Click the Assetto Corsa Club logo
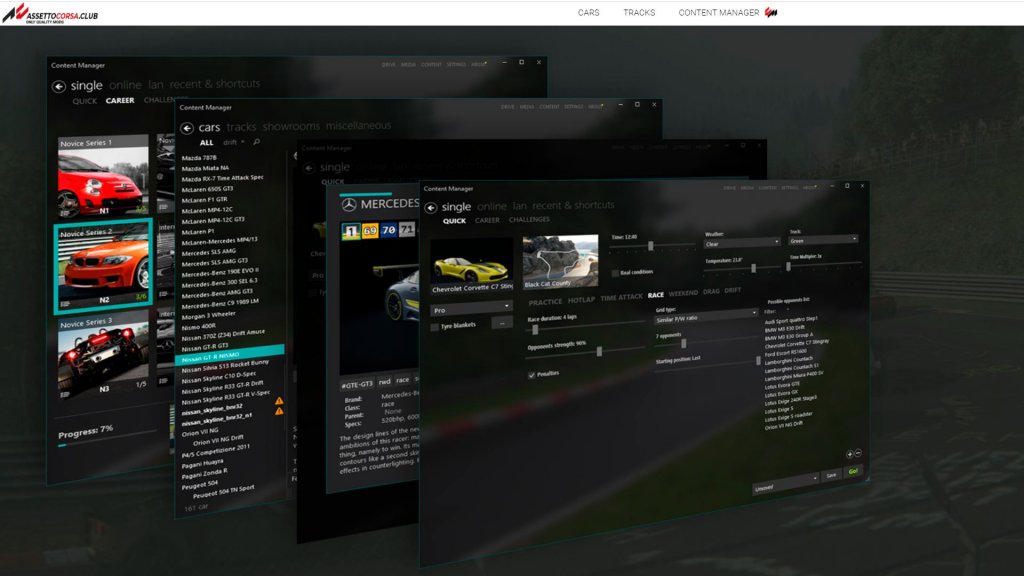1024x576 pixels. (50, 13)
